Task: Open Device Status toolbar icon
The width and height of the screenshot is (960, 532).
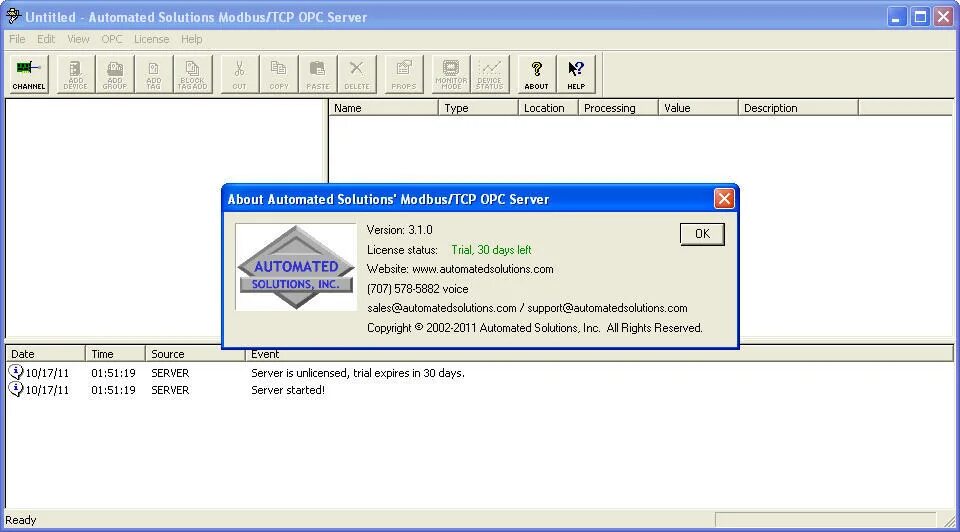Action: pyautogui.click(x=490, y=74)
